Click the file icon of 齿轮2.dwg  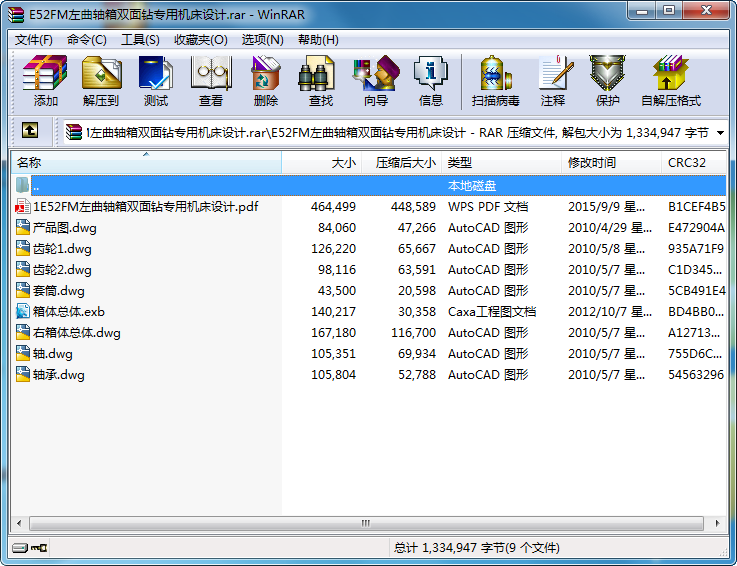click(x=23, y=269)
